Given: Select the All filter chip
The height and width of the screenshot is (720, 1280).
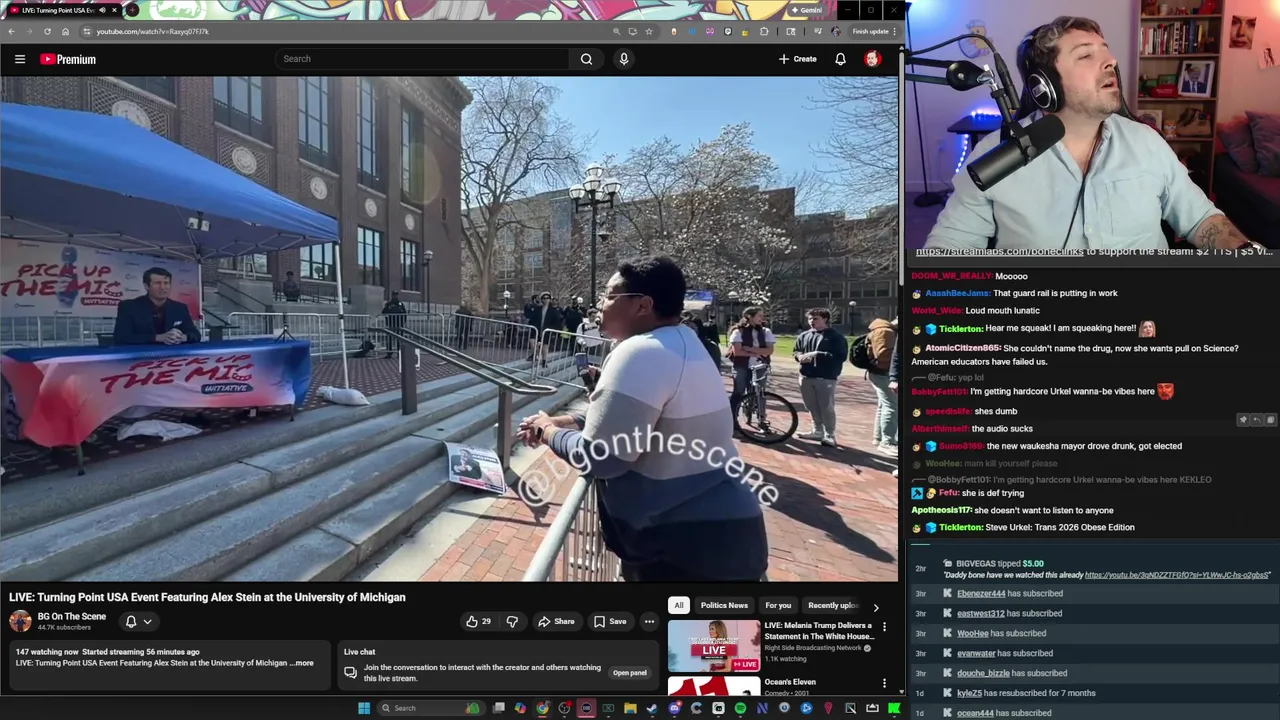Looking at the screenshot, I should coord(678,605).
